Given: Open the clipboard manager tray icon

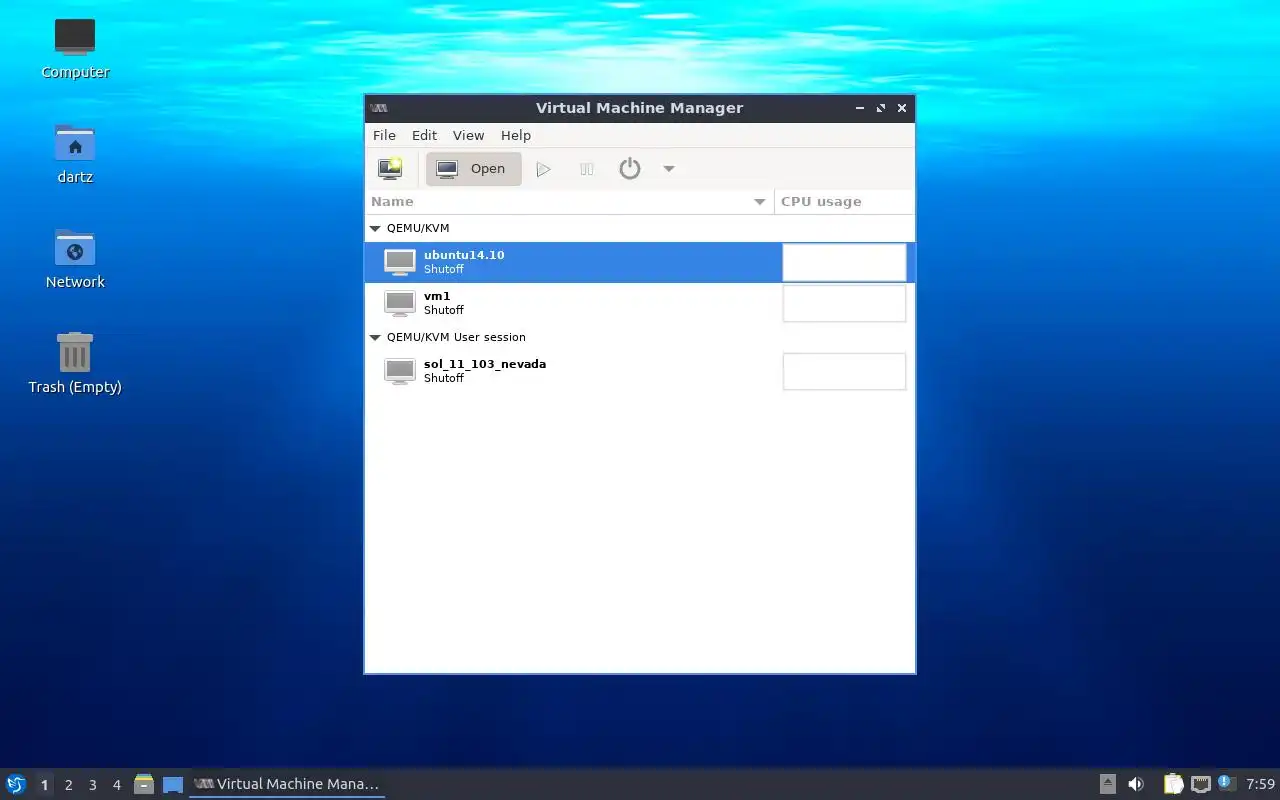Looking at the screenshot, I should pyautogui.click(x=1173, y=784).
